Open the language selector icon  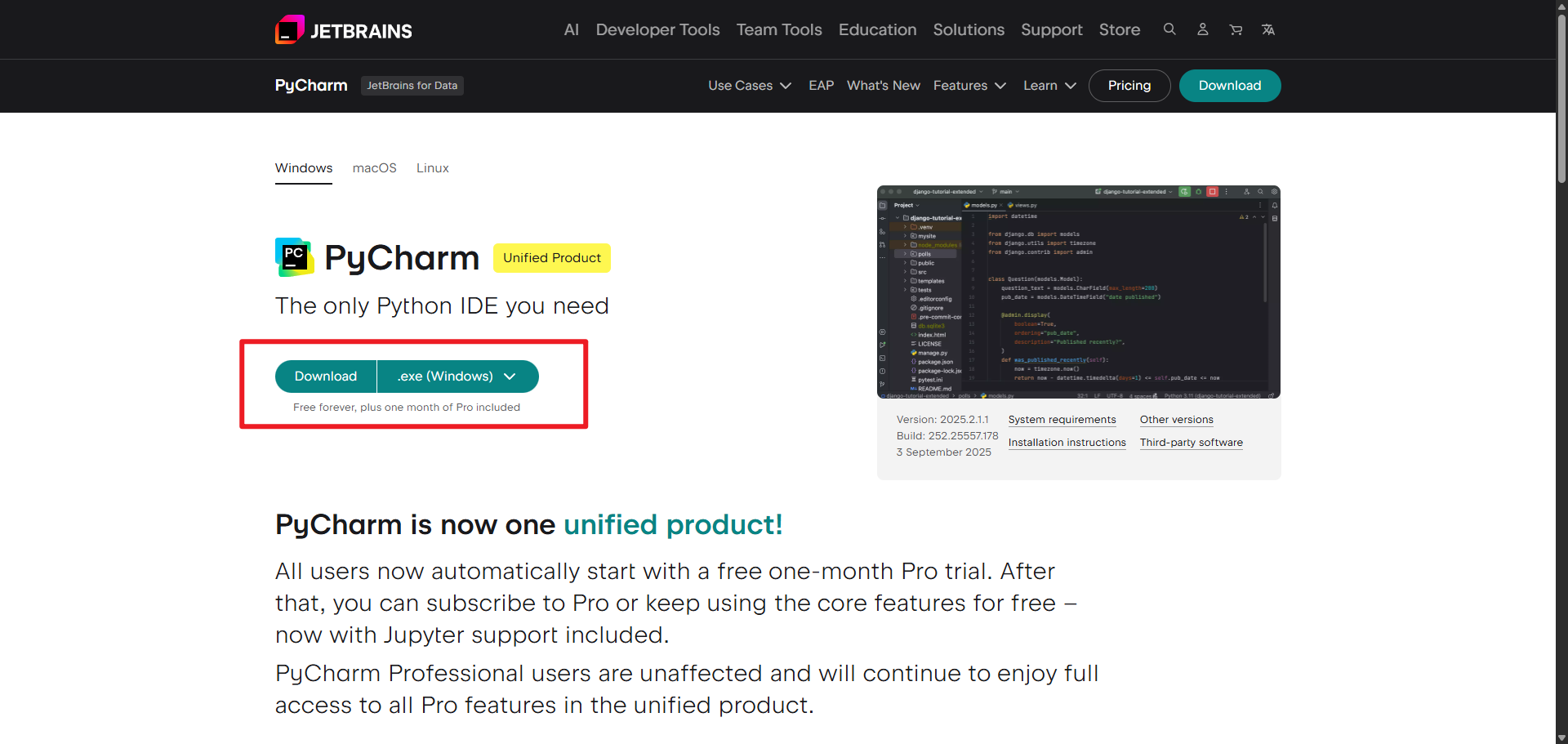tap(1268, 29)
